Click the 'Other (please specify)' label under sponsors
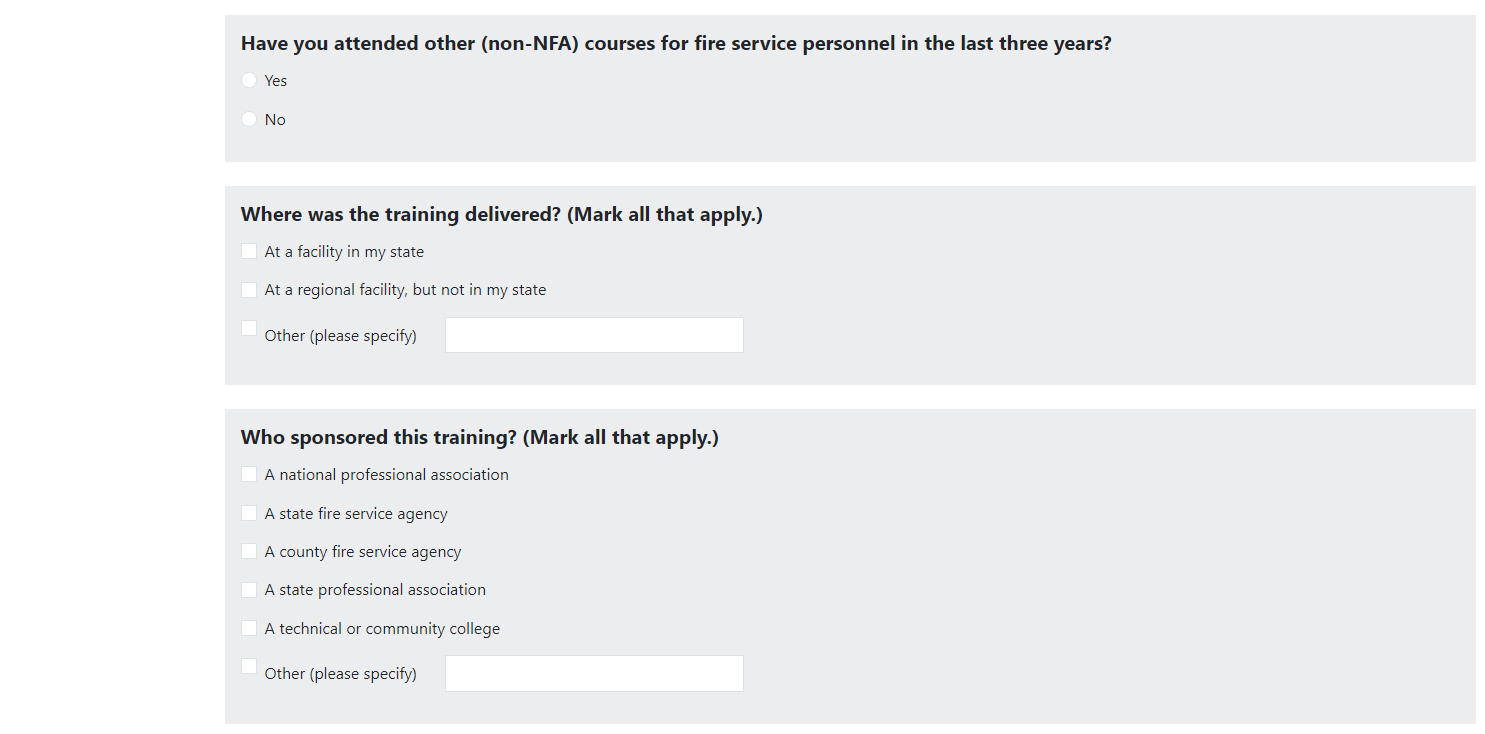Viewport: 1485px width, 734px height. [x=340, y=674]
